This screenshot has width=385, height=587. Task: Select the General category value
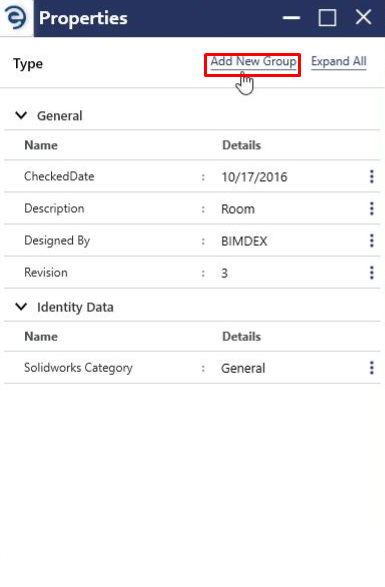243,368
